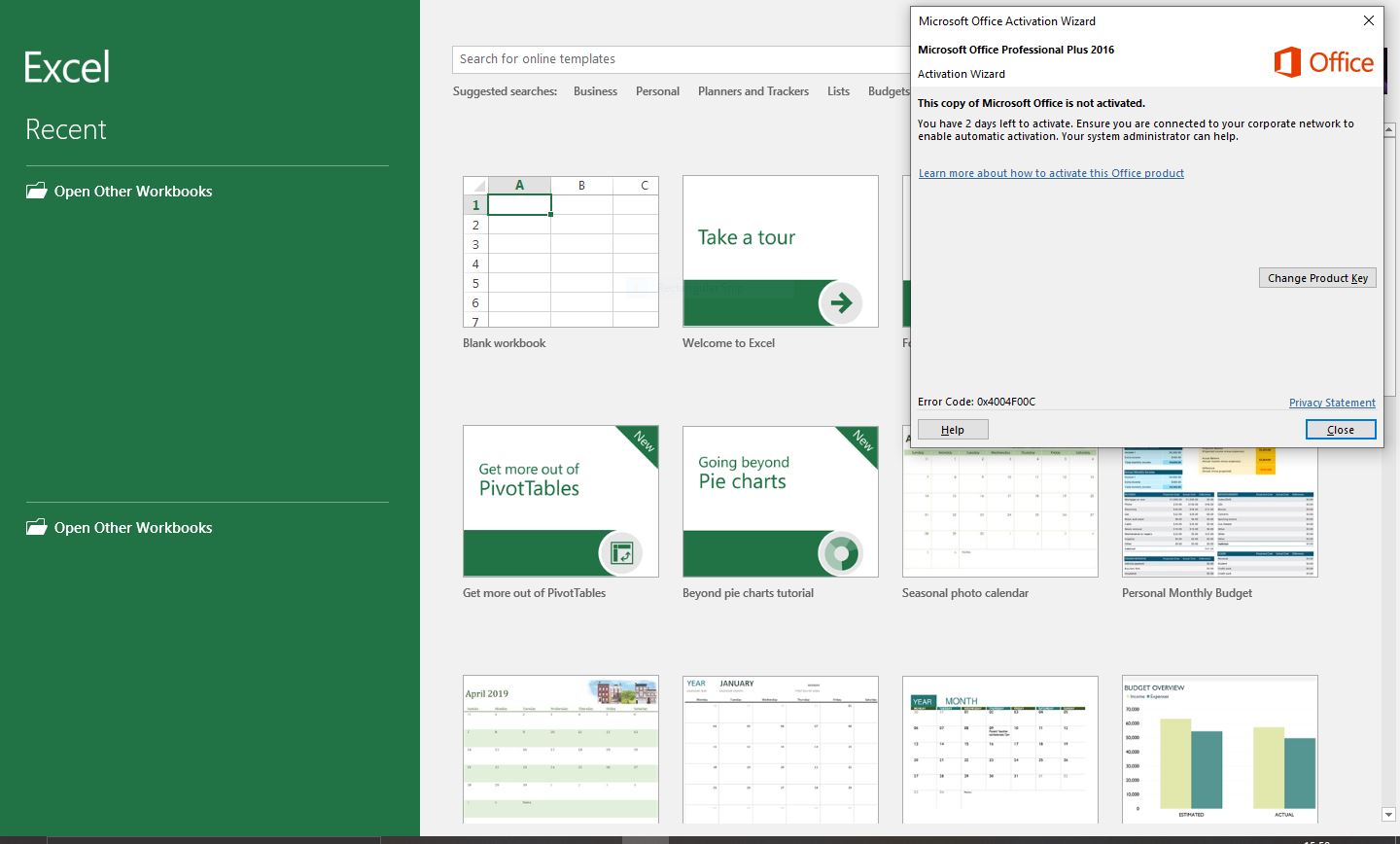The height and width of the screenshot is (844, 1400).
Task: Select Lists suggested search
Action: click(838, 91)
